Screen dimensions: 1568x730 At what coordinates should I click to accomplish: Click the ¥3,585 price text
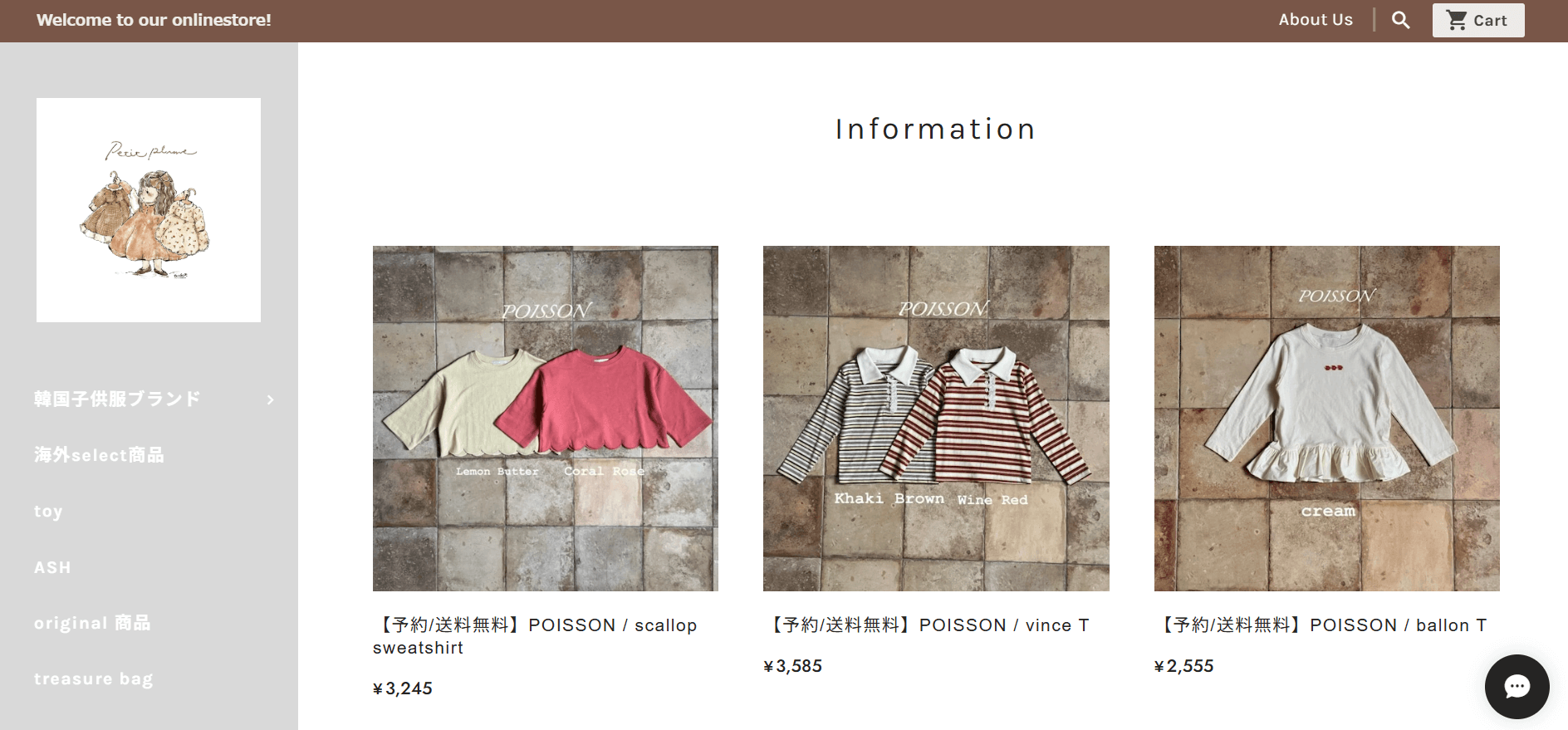pyautogui.click(x=793, y=666)
